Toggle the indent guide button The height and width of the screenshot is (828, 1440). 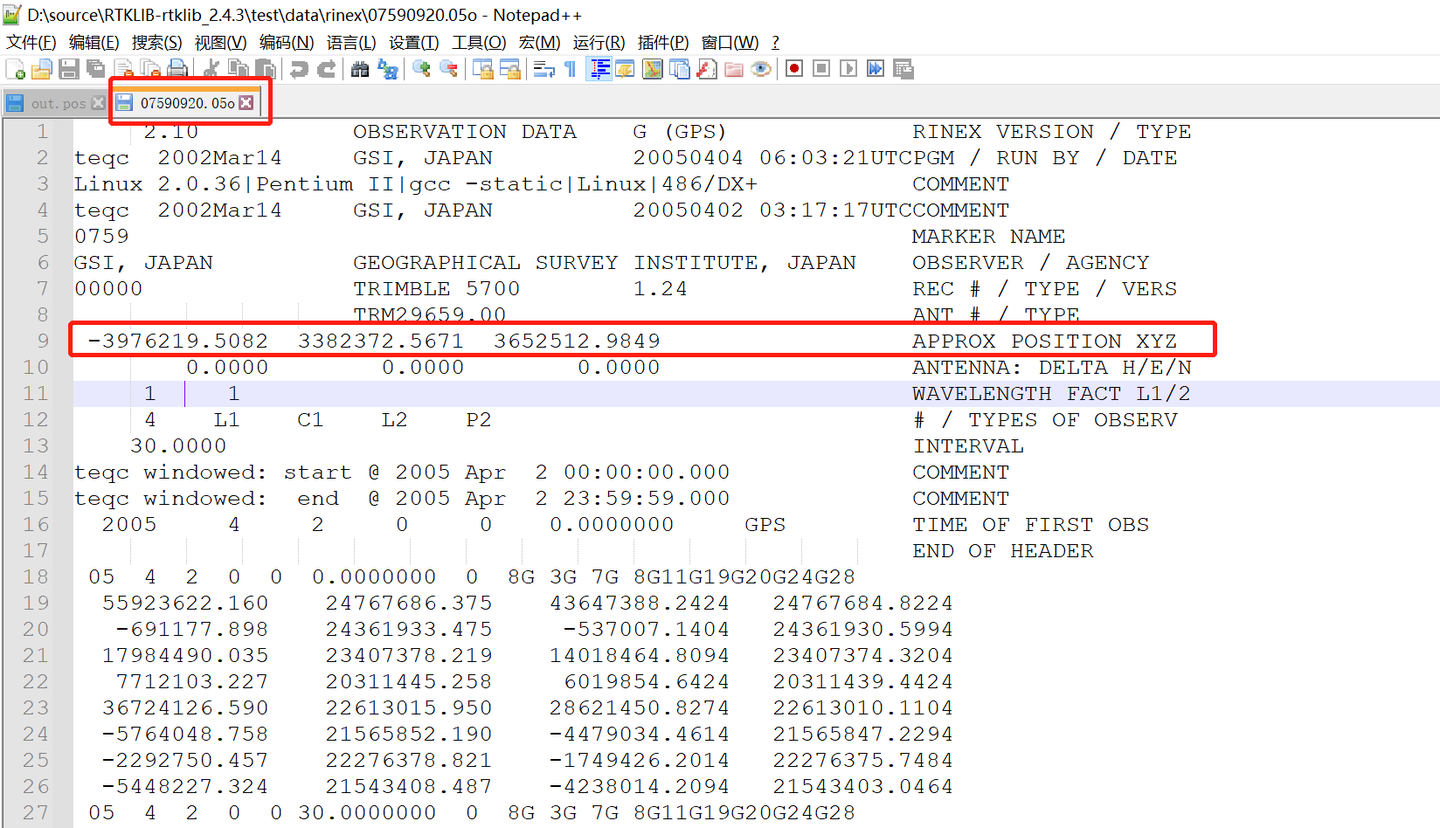click(601, 69)
